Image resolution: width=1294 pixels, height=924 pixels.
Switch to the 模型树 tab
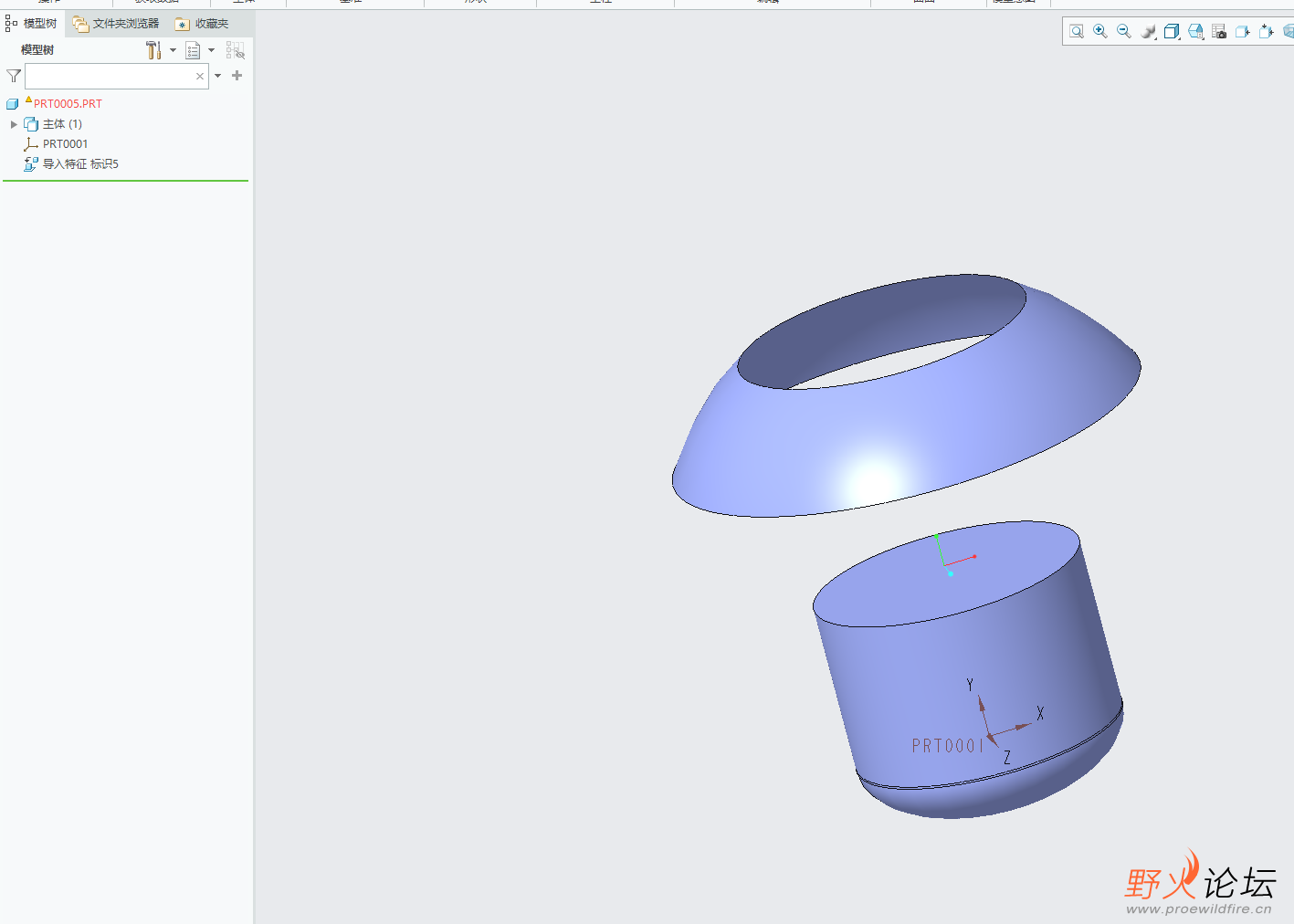tap(32, 24)
